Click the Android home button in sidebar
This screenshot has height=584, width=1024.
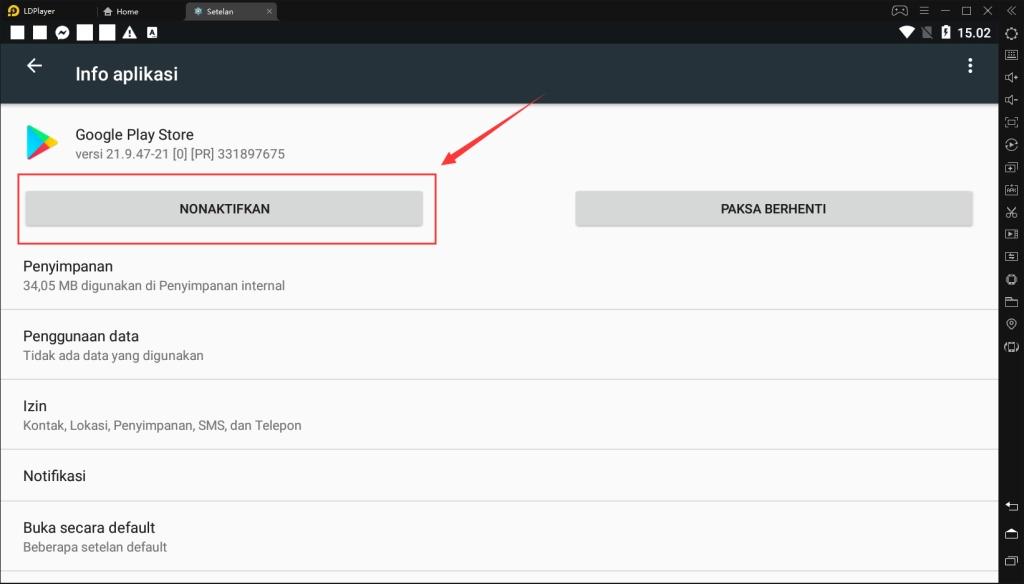[1011, 534]
